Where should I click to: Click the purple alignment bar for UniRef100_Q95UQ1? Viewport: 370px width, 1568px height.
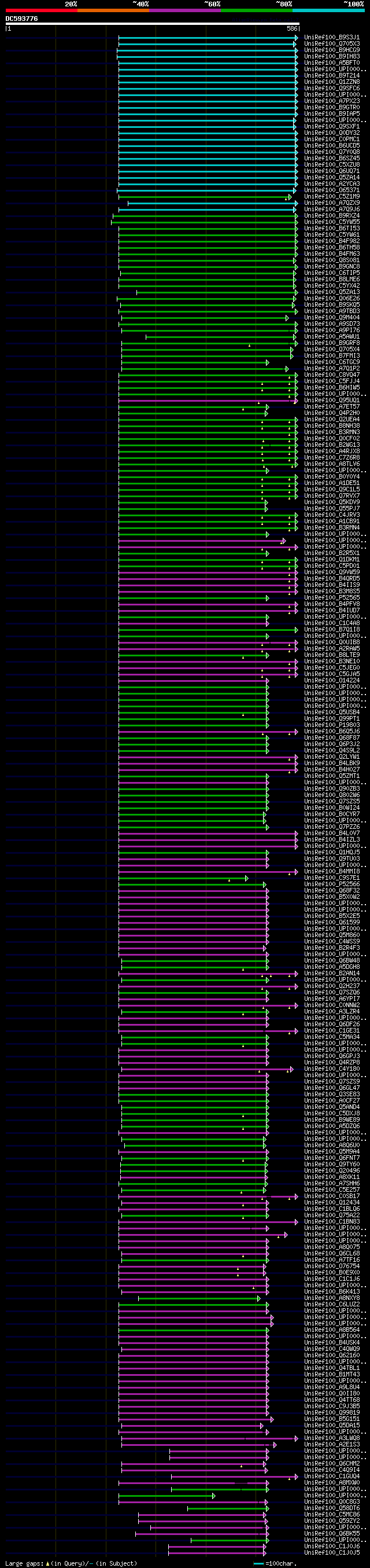tap(208, 401)
